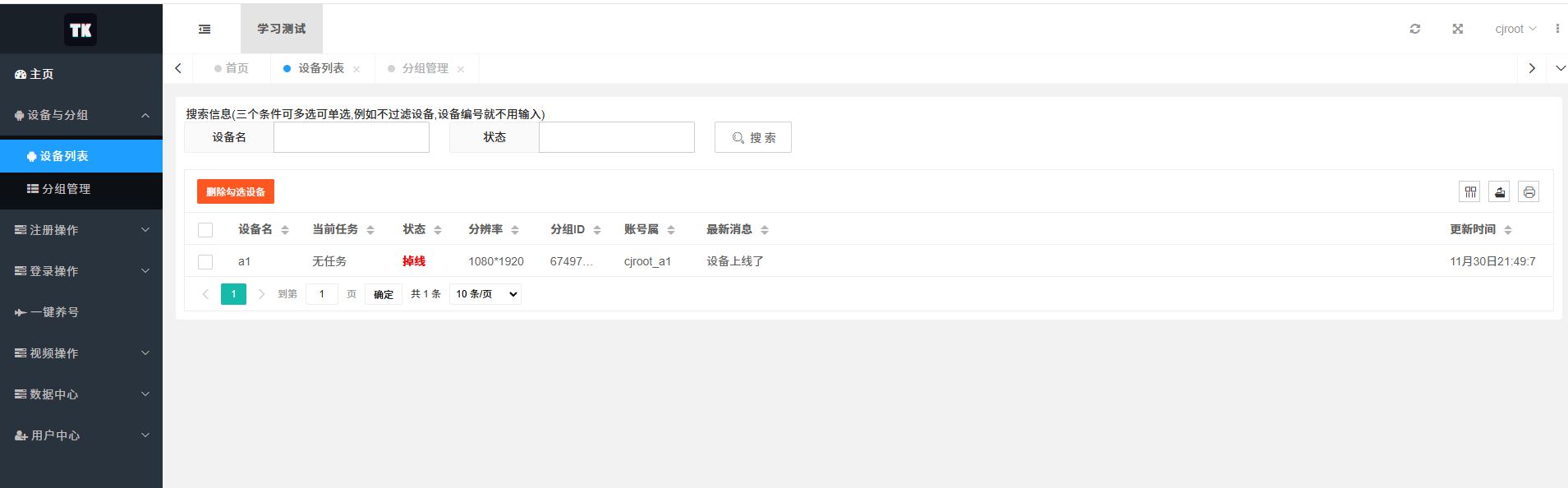Click the page jump number field
The image size is (1568, 488).
(322, 294)
